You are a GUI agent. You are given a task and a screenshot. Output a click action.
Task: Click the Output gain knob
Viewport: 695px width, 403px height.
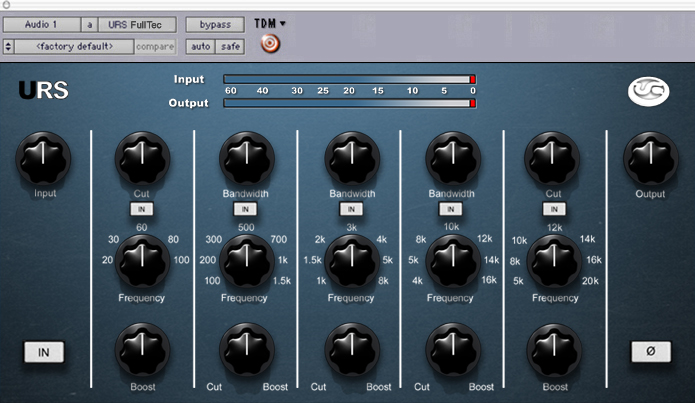tap(650, 158)
